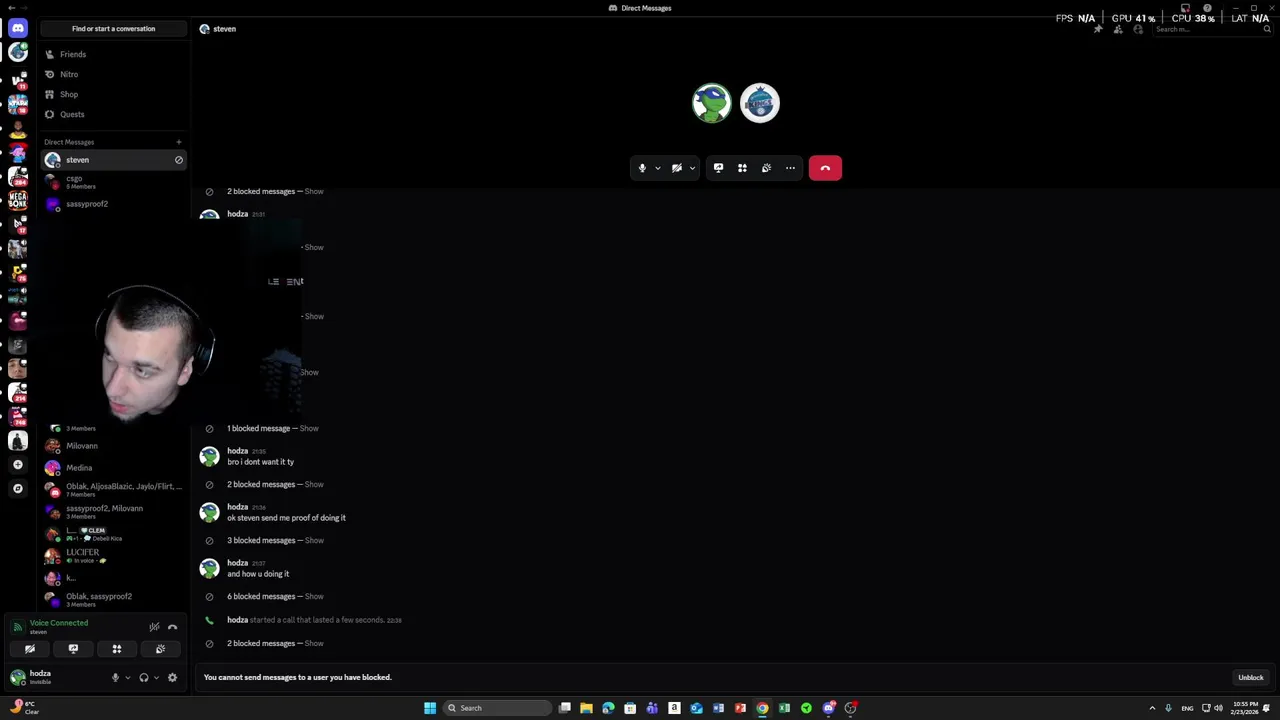Open camera options arrow in call controls

(x=692, y=168)
